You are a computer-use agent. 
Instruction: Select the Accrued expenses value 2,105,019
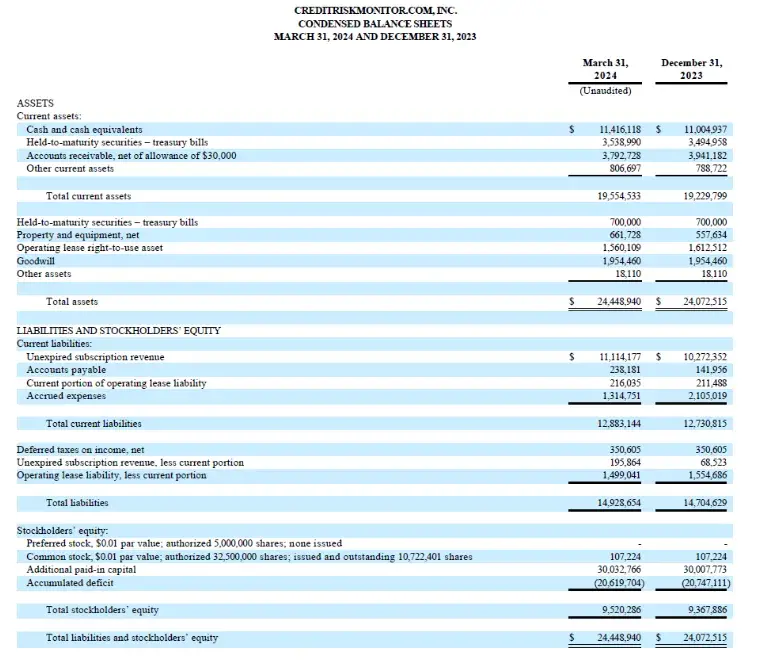pyautogui.click(x=706, y=396)
